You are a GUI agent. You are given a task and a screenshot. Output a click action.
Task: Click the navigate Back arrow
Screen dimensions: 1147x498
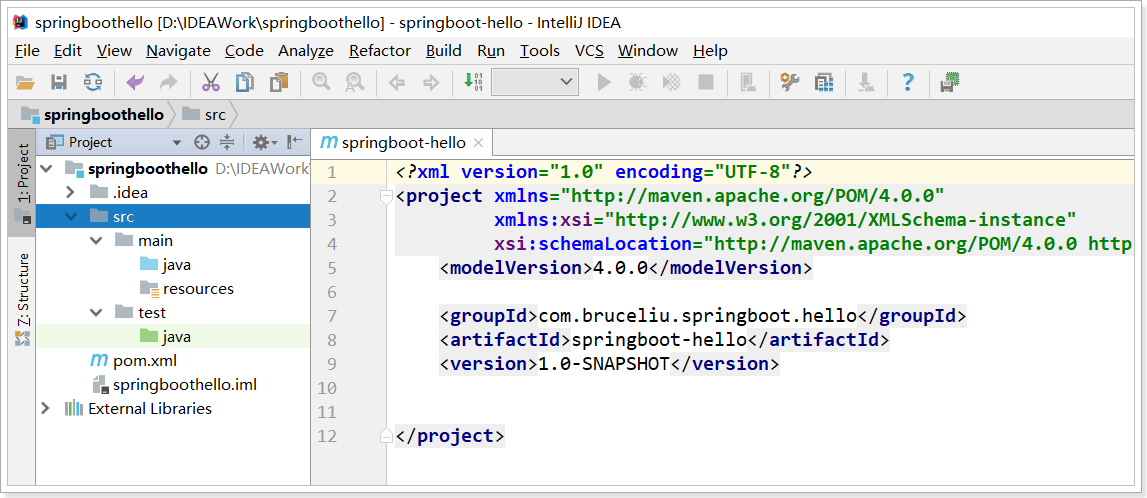point(396,83)
